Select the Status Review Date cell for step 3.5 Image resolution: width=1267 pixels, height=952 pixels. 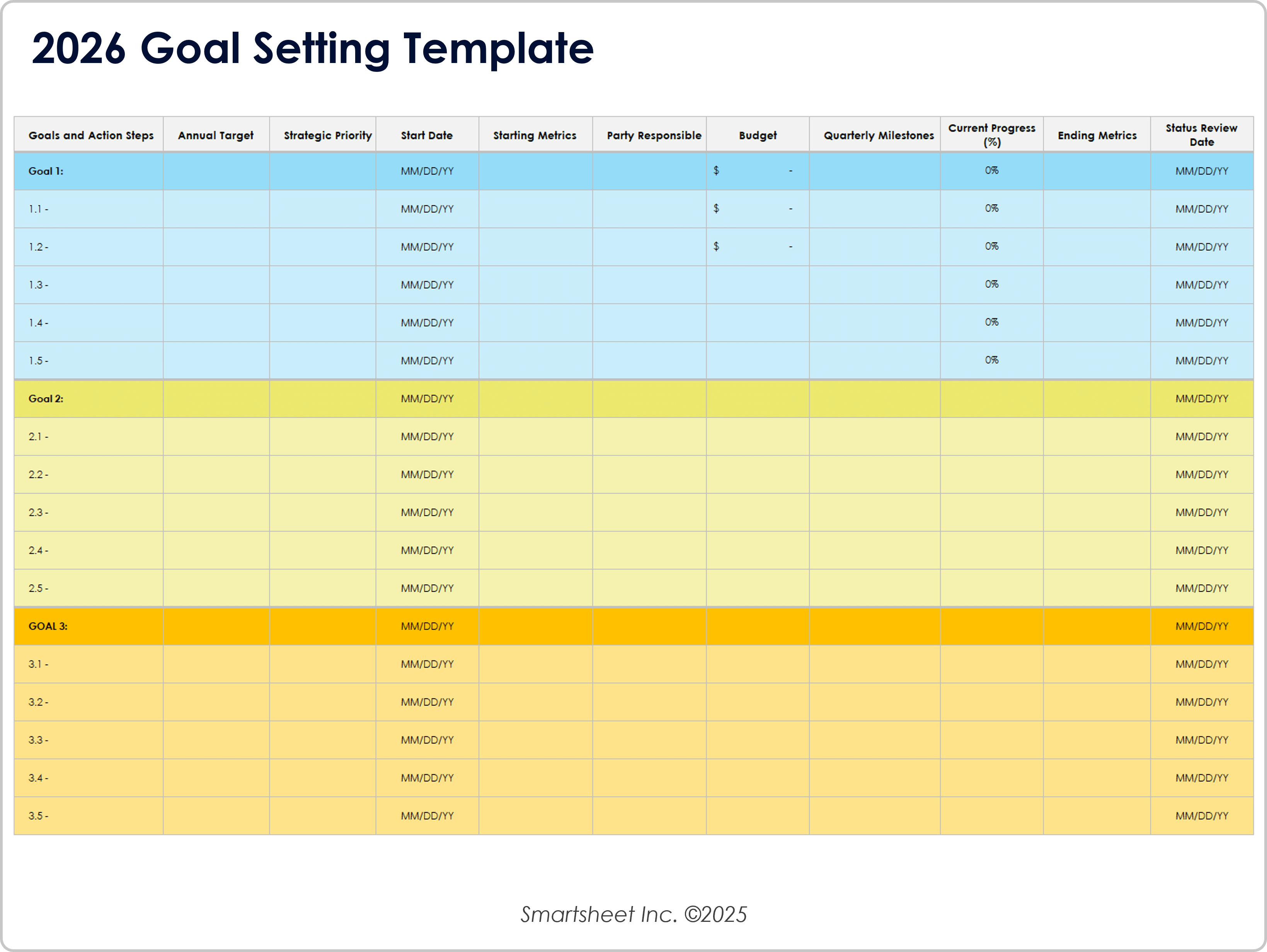coord(1201,816)
